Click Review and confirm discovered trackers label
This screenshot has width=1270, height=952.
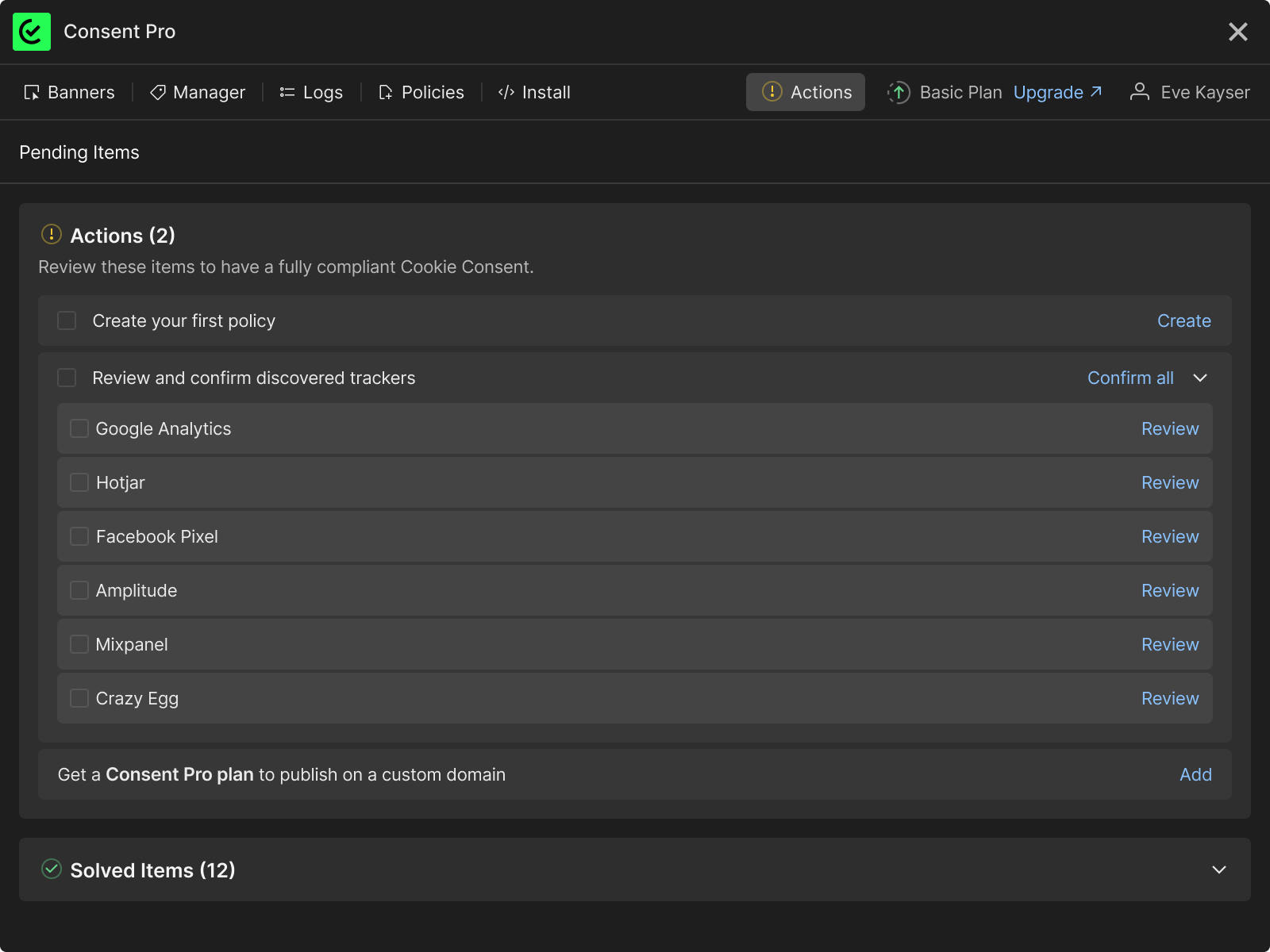[x=254, y=378]
